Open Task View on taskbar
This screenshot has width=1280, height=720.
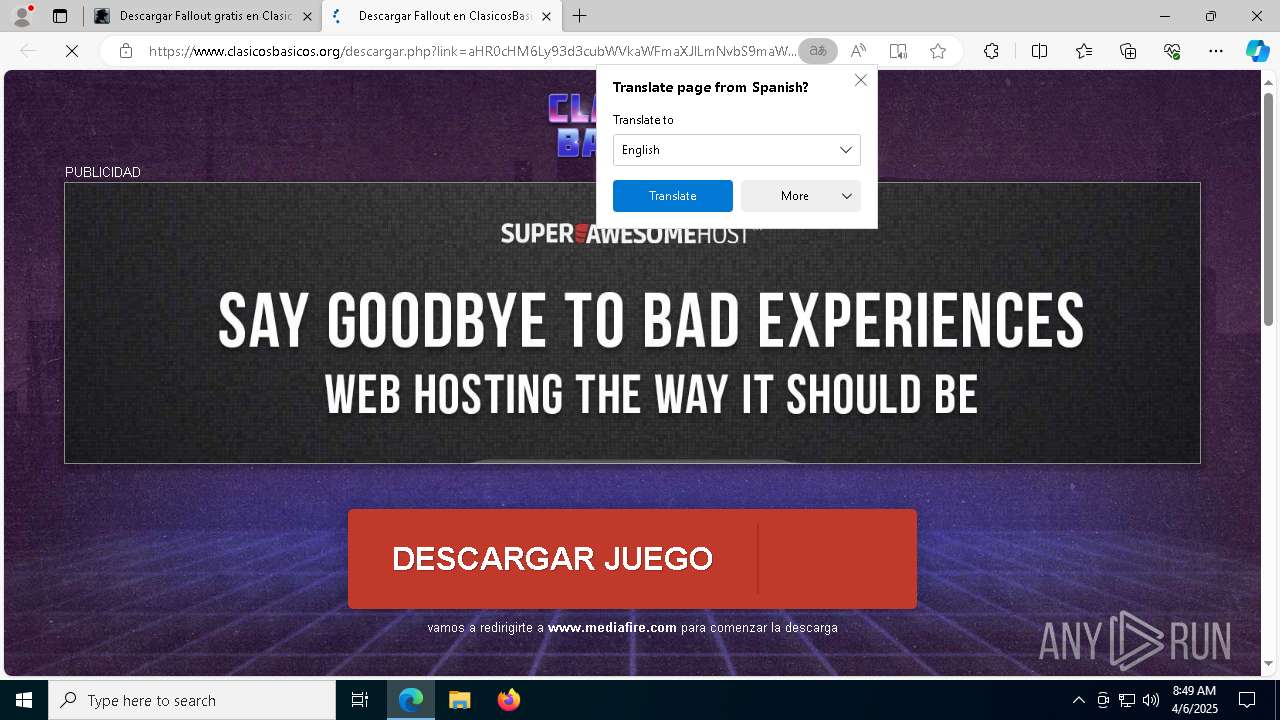click(x=360, y=700)
